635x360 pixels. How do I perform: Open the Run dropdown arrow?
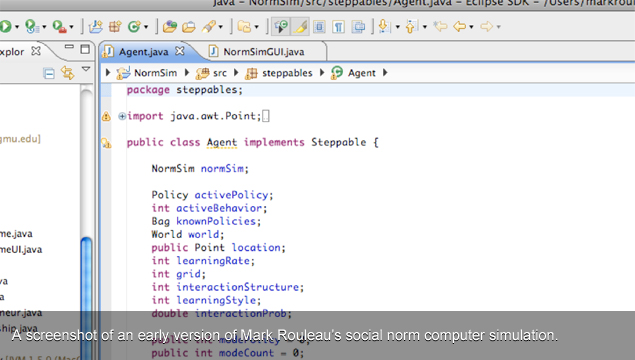17,27
